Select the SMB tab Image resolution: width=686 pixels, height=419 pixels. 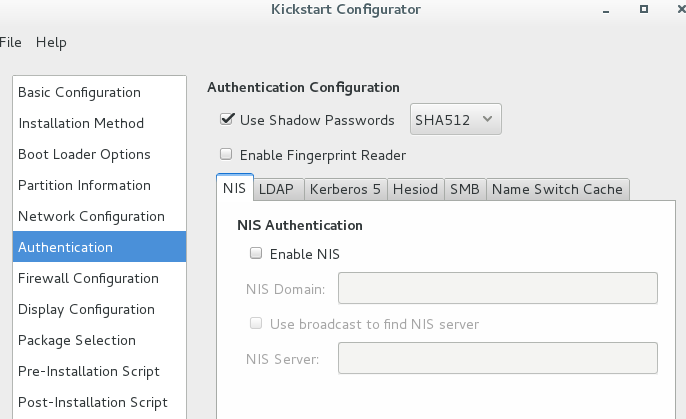coord(465,189)
